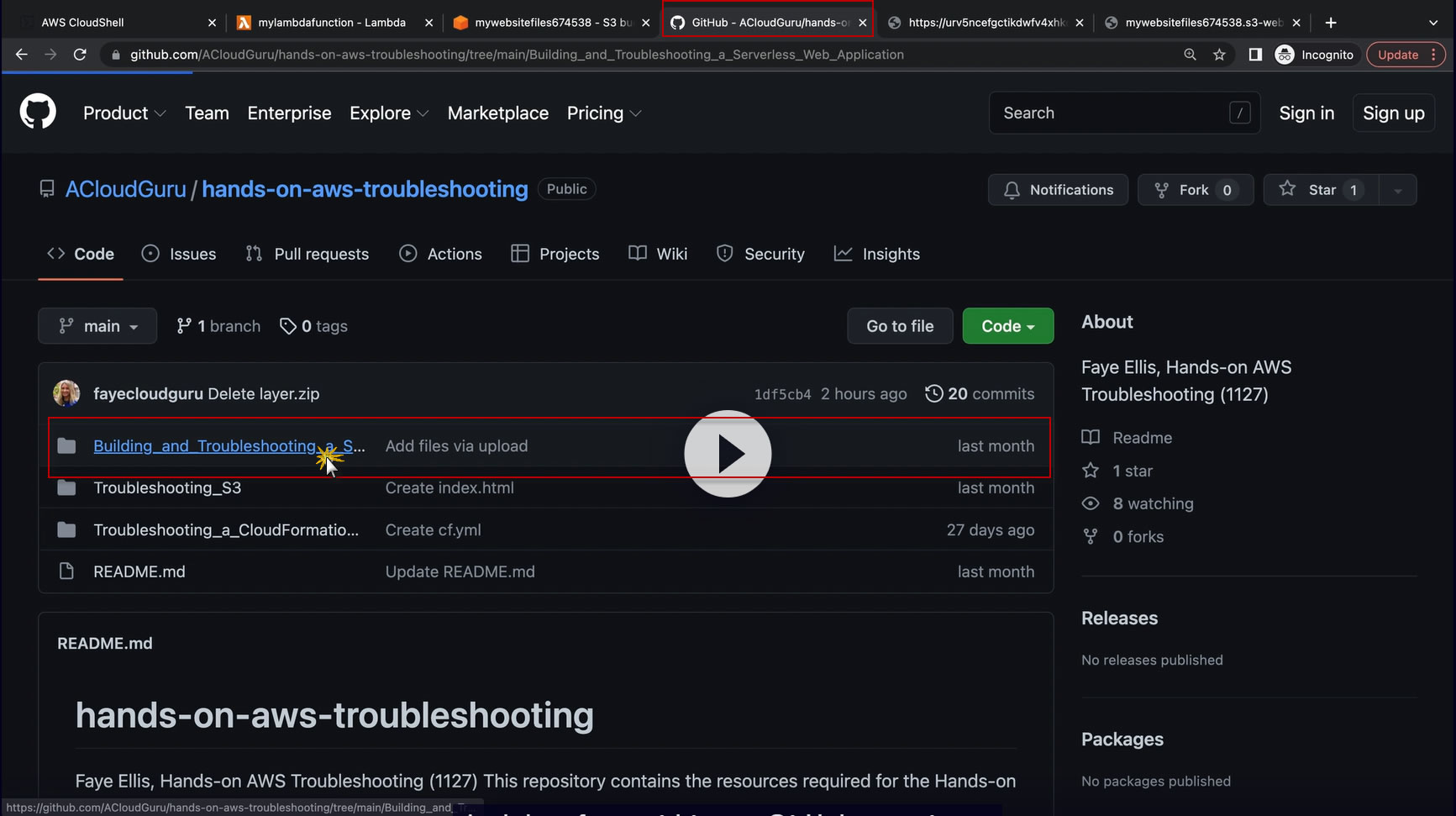The image size is (1456, 816).
Task: Switch to the mywebsitefiles674538 S3 bucket tab
Action: (x=550, y=23)
